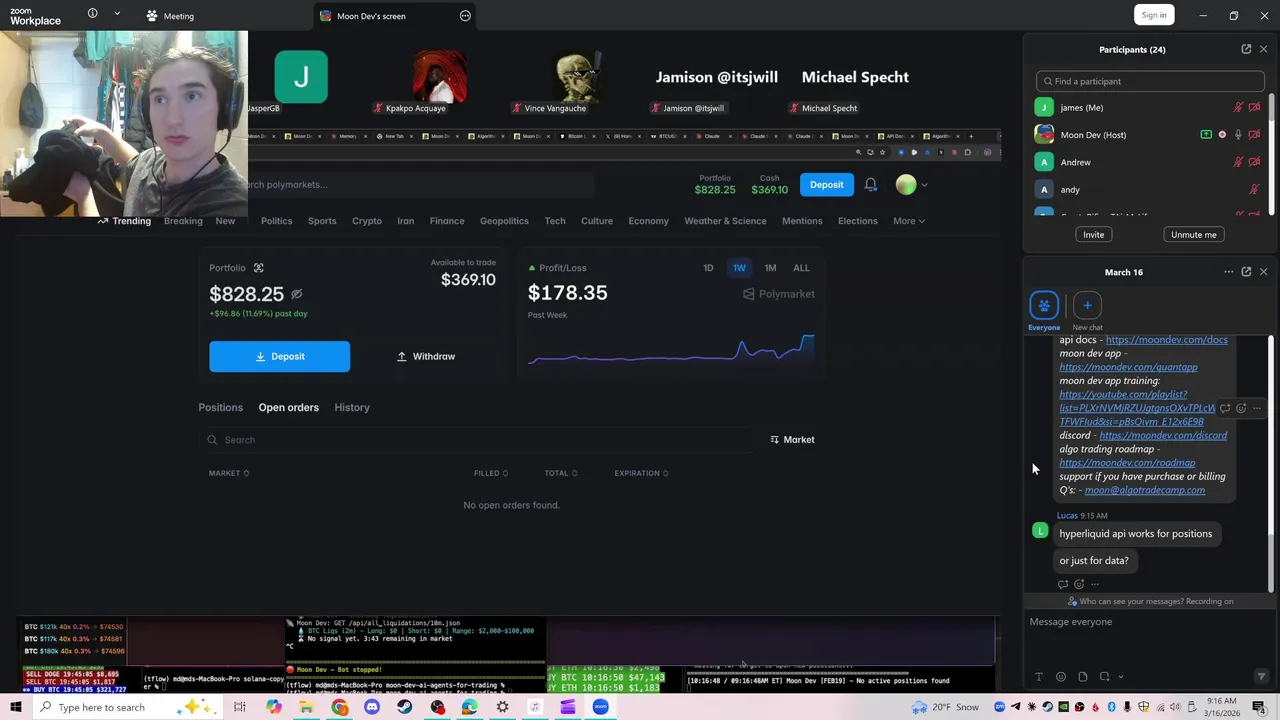Click the profit/loss line chart
This screenshot has height=720, width=1280.
pos(671,350)
